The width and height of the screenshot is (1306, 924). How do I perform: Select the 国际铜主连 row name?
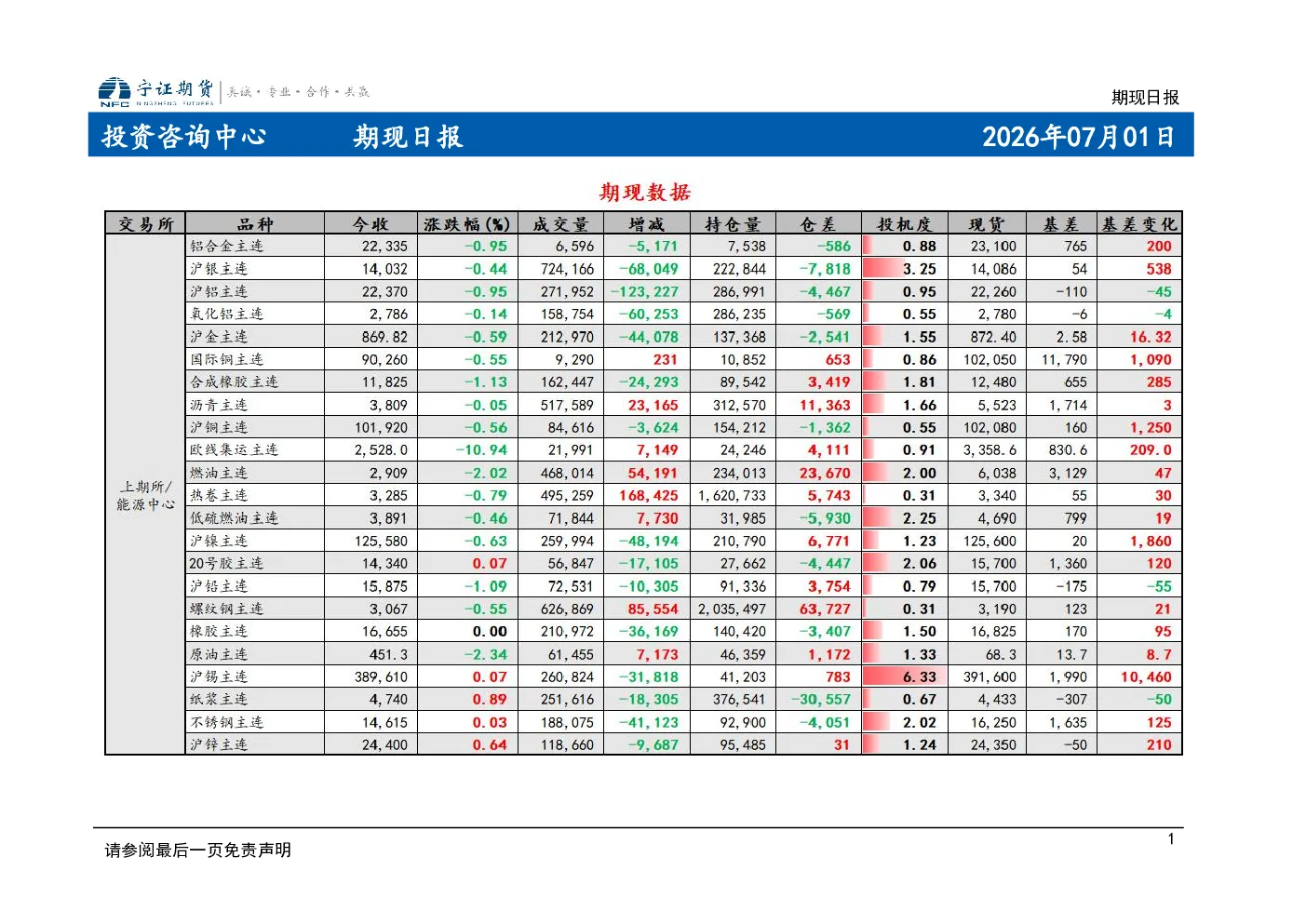click(x=227, y=359)
